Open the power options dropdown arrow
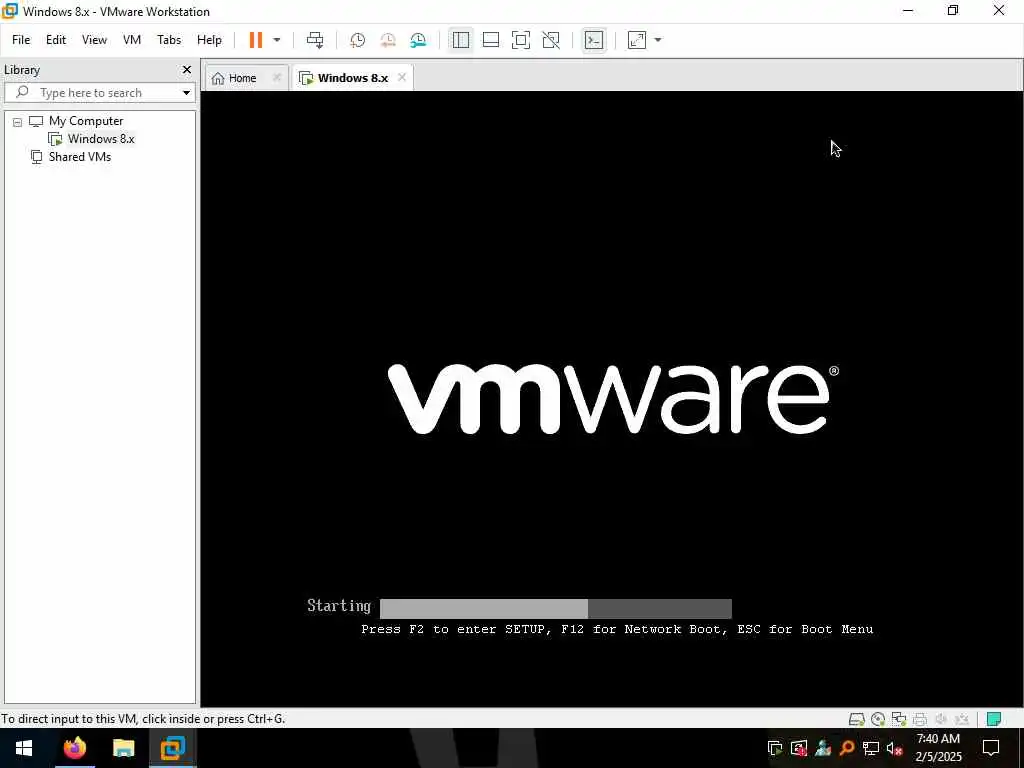This screenshot has width=1024, height=768. (x=277, y=40)
